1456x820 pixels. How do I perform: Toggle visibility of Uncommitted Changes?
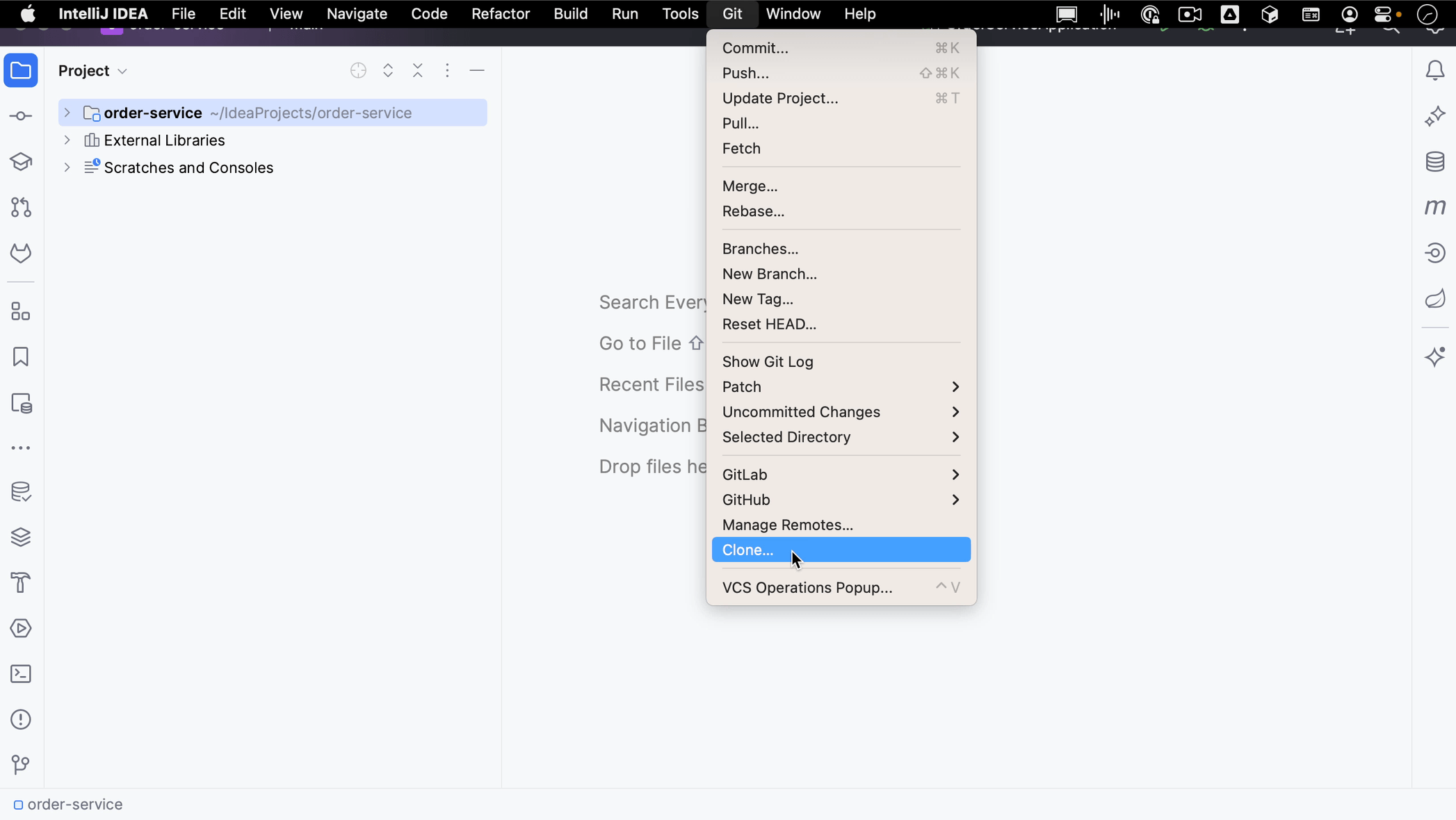[801, 411]
